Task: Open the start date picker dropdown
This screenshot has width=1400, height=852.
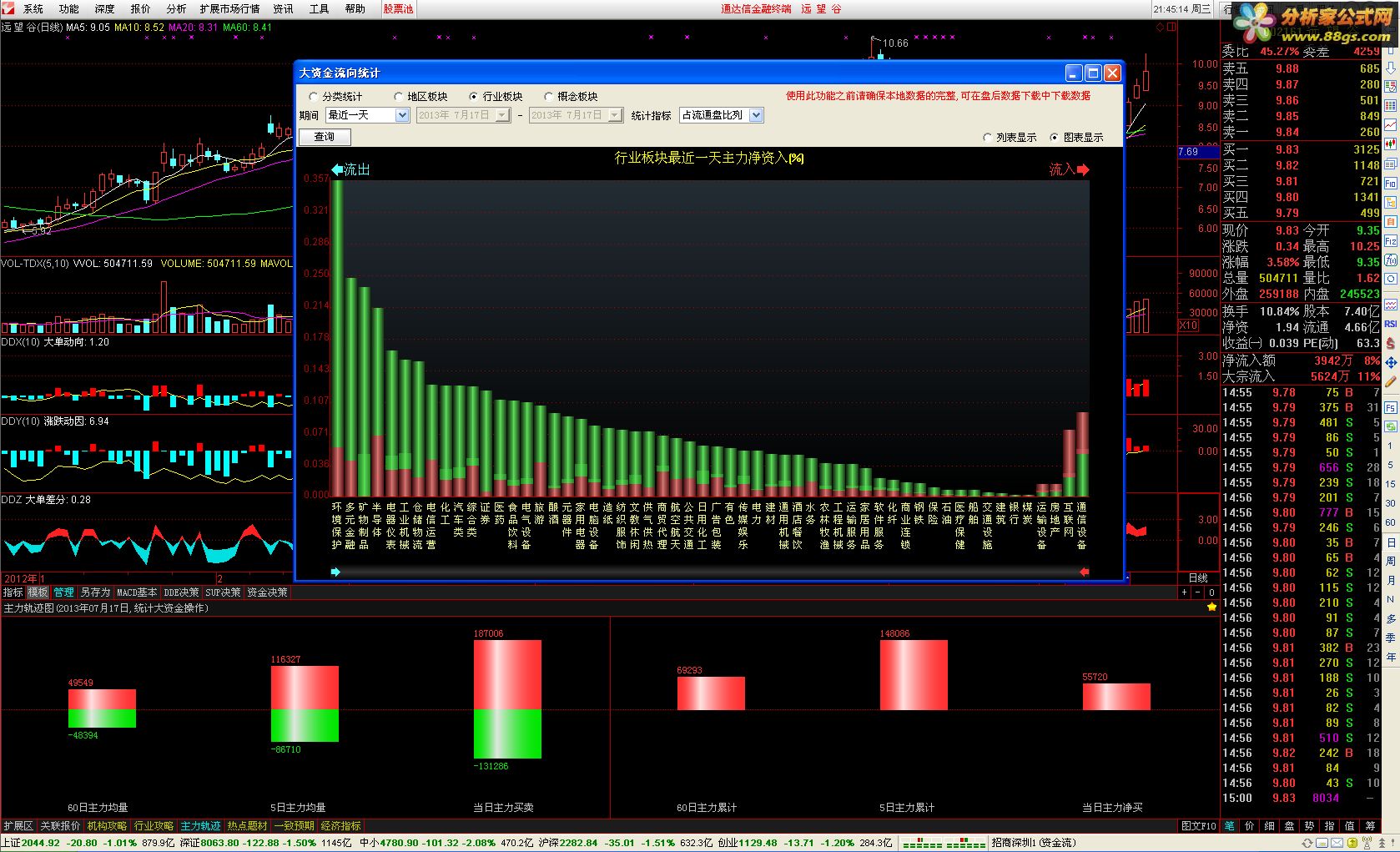Action: click(x=502, y=115)
